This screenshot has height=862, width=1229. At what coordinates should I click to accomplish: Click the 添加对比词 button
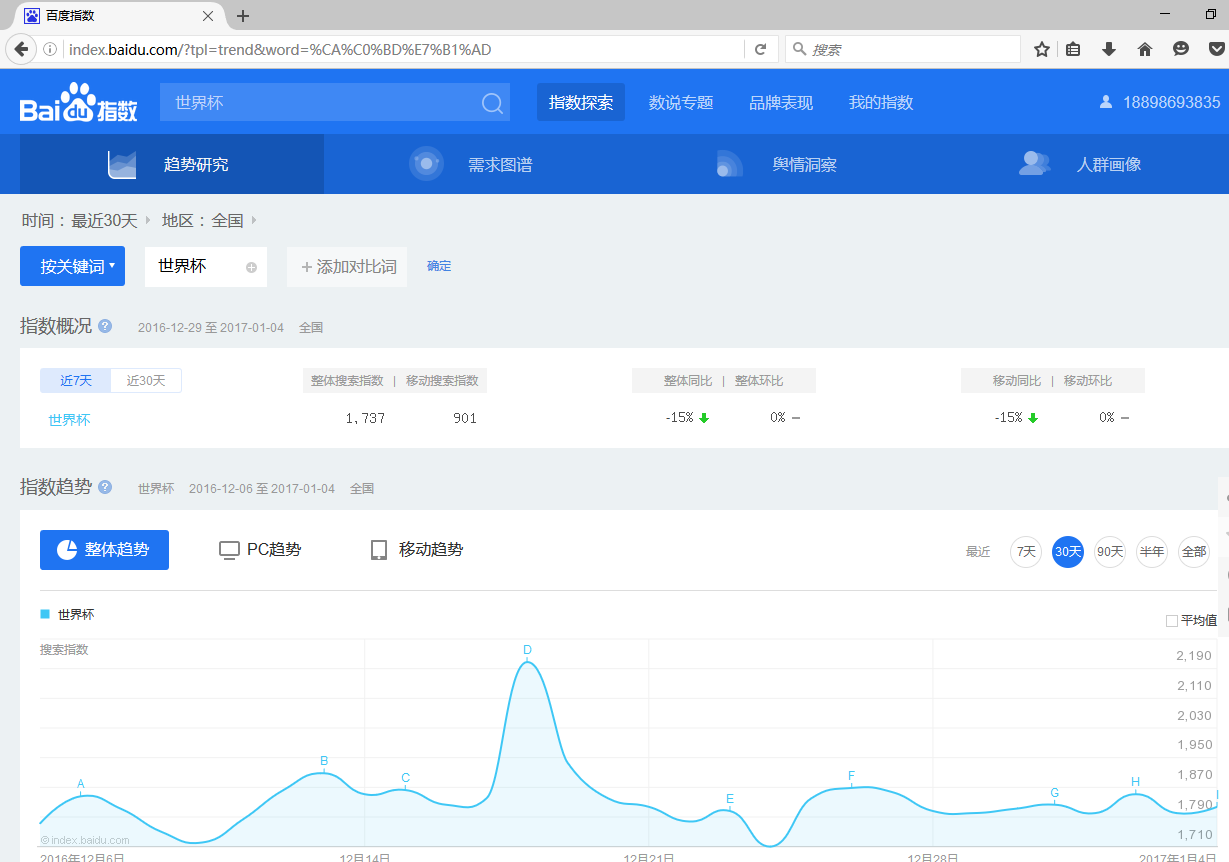[x=347, y=267]
